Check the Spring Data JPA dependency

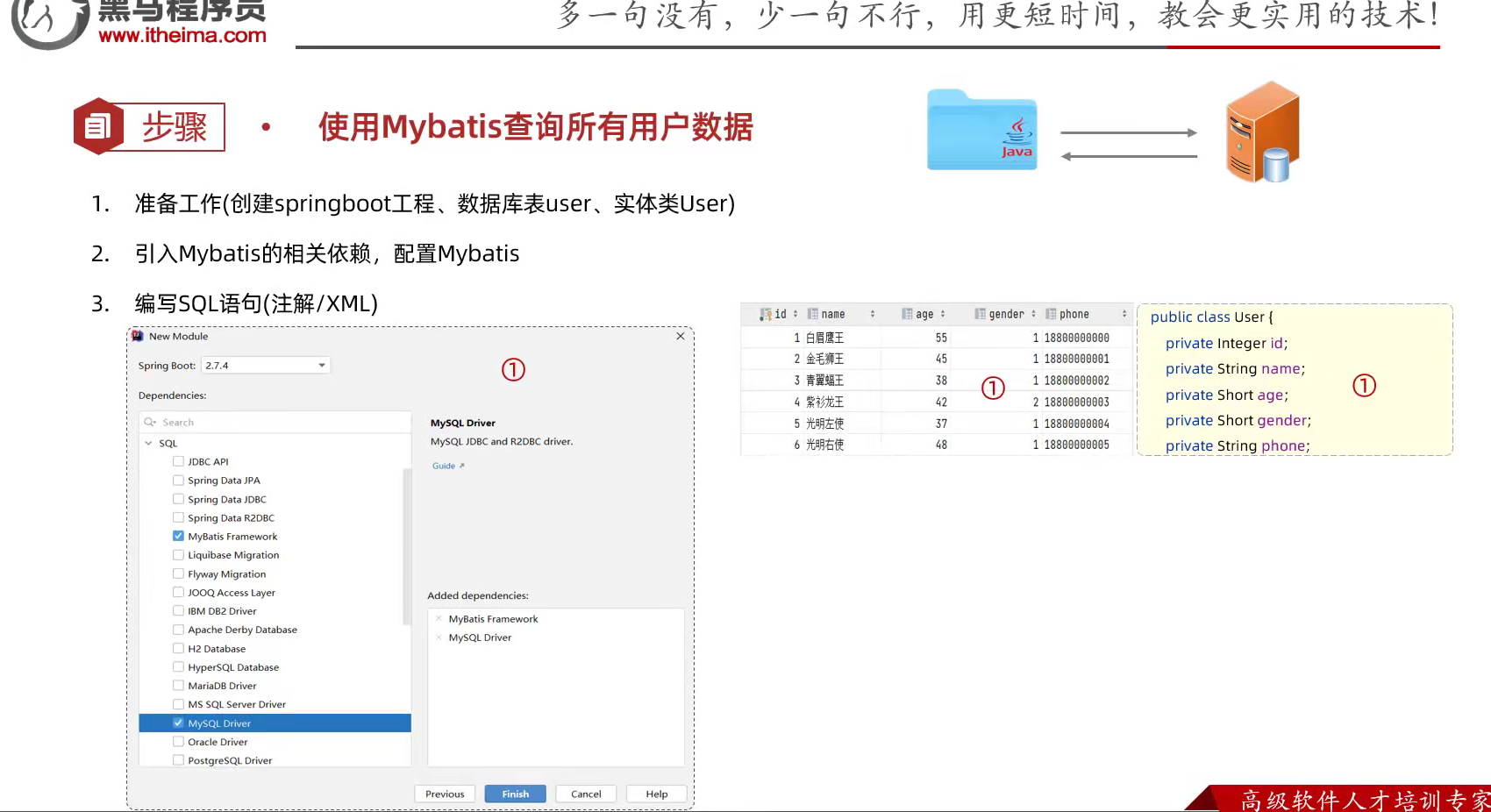pos(178,480)
